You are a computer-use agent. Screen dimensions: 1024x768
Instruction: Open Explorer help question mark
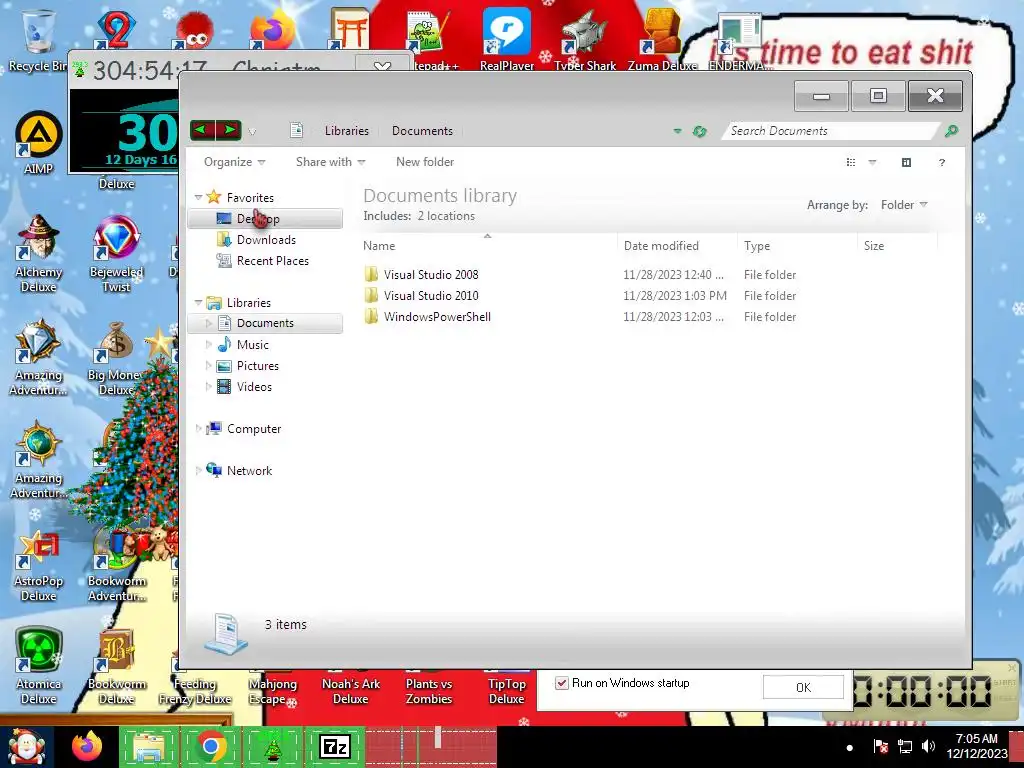click(x=942, y=162)
